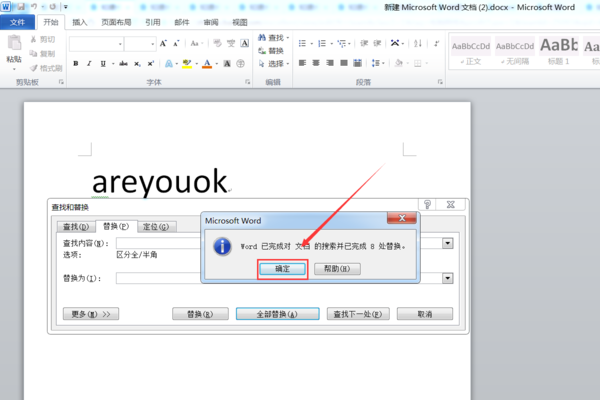Expand the find content history dropdown

click(x=448, y=243)
